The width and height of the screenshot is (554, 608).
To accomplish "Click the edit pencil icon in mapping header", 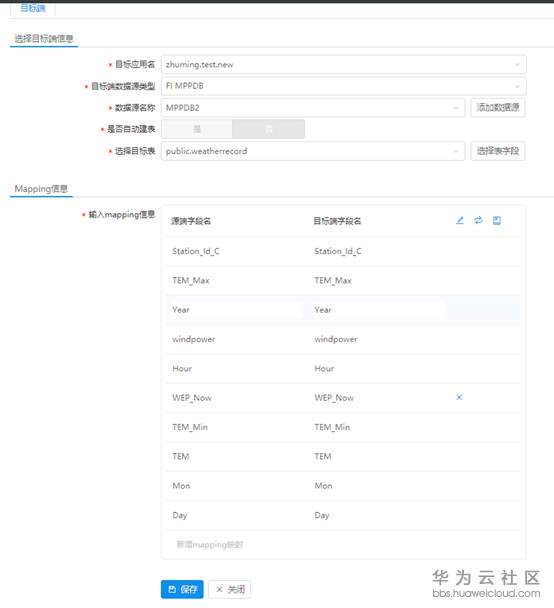I will click(x=460, y=221).
